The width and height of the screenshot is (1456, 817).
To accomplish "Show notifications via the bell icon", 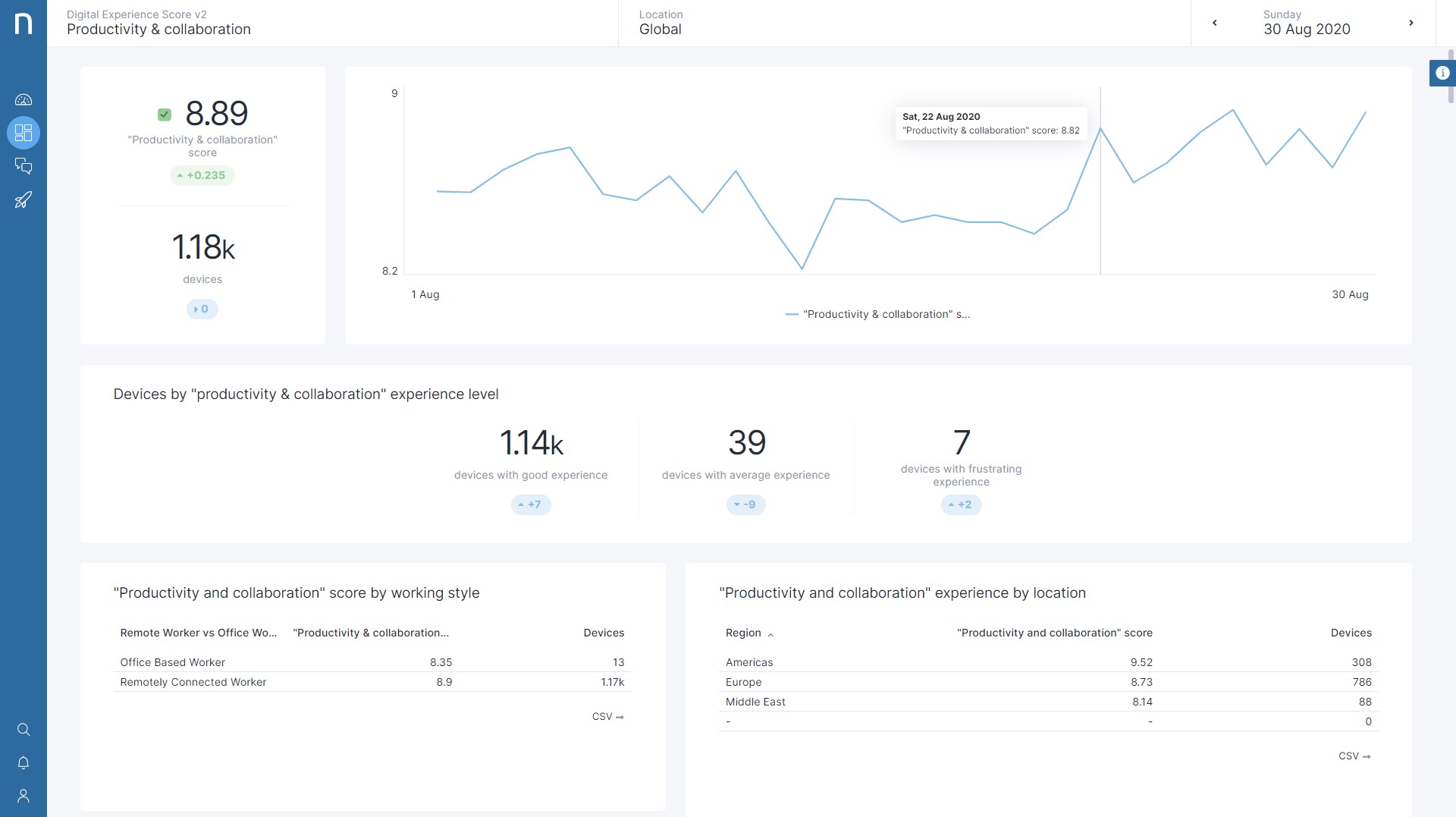I will coord(24,762).
